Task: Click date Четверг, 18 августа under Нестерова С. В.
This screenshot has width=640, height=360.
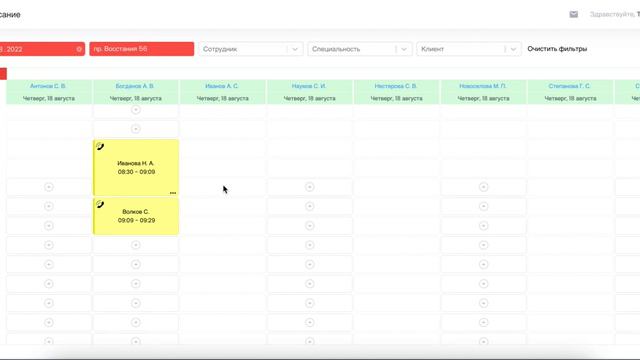Action: point(396,98)
